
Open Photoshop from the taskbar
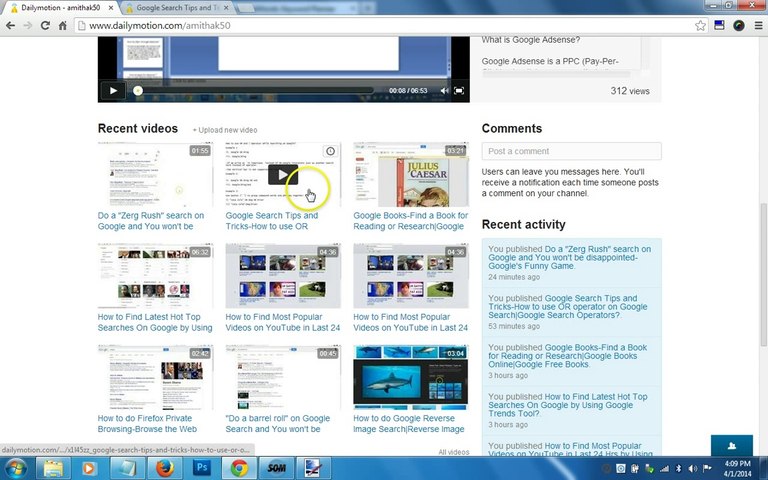coord(202,468)
